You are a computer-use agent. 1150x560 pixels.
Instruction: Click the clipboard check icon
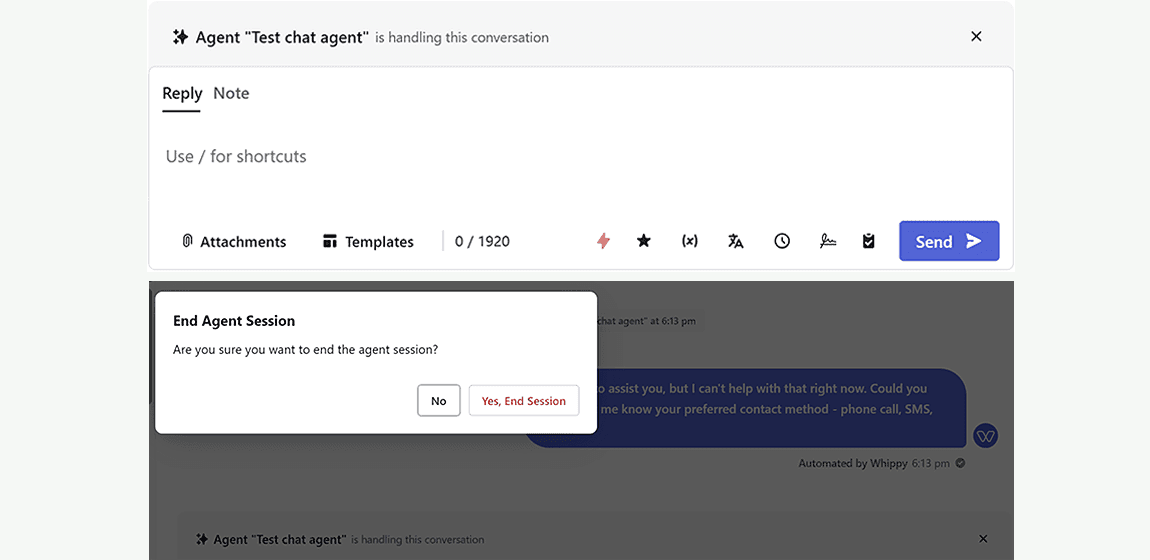point(868,240)
